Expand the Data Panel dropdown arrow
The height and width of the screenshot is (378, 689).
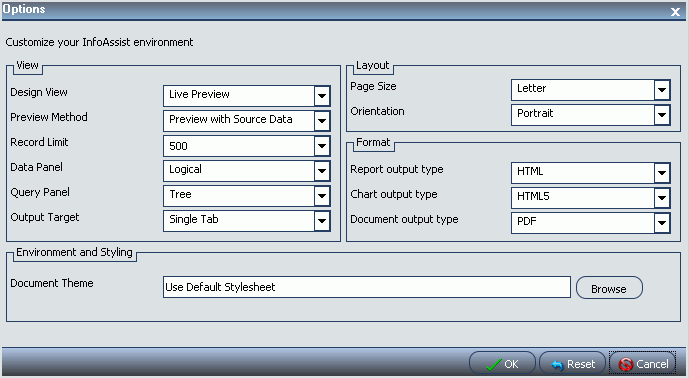322,171
